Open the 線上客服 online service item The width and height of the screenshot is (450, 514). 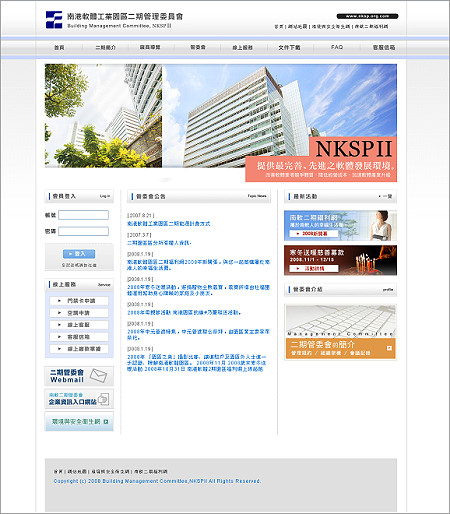pos(79,325)
